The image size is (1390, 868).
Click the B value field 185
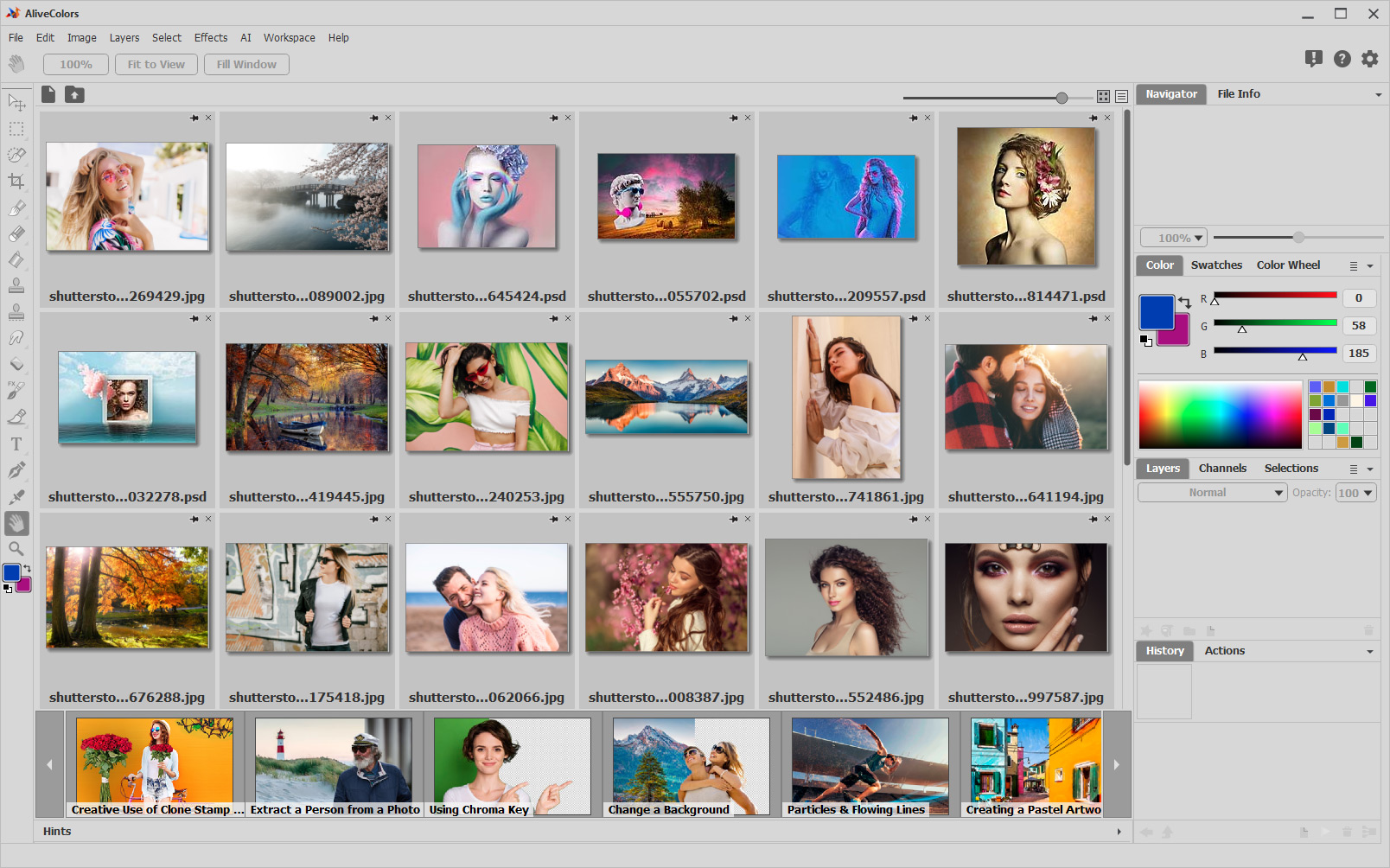tap(1359, 354)
